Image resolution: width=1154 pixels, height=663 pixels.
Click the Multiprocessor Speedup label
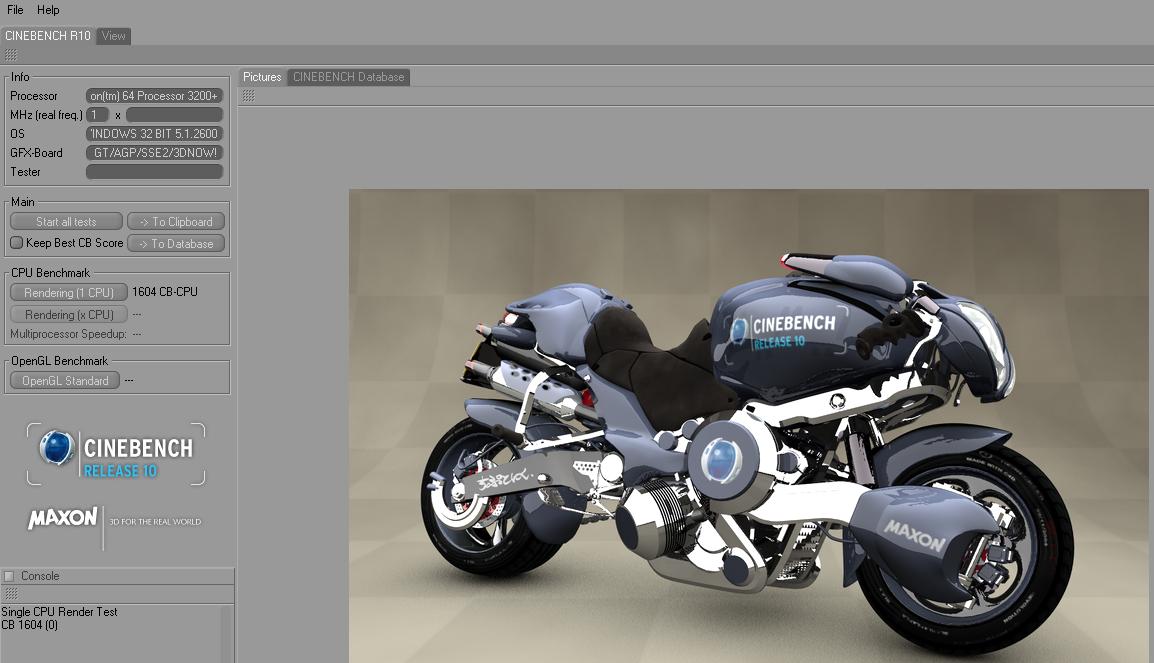click(68, 334)
